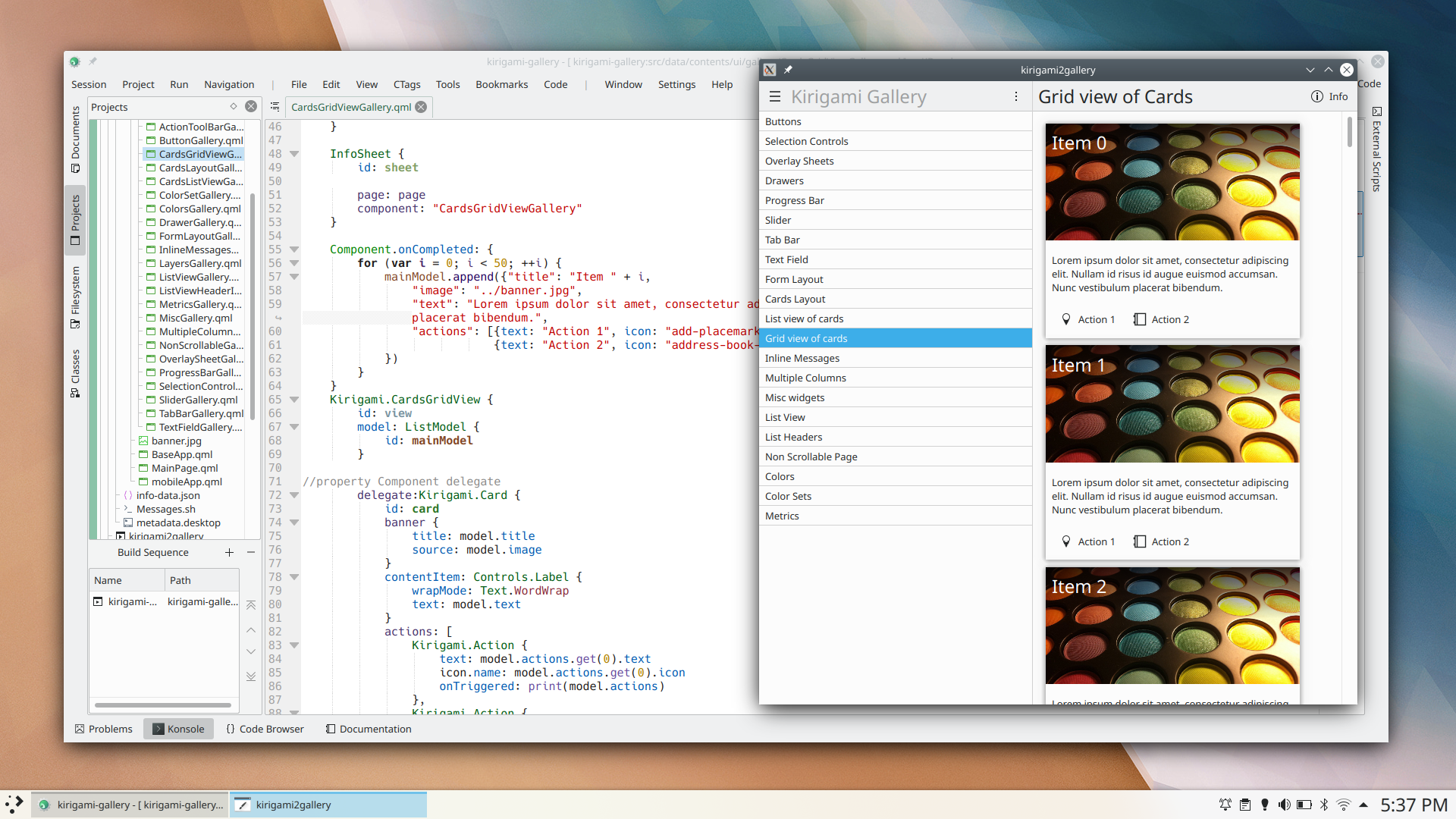Open the Project menu
The width and height of the screenshot is (1456, 819).
click(138, 84)
